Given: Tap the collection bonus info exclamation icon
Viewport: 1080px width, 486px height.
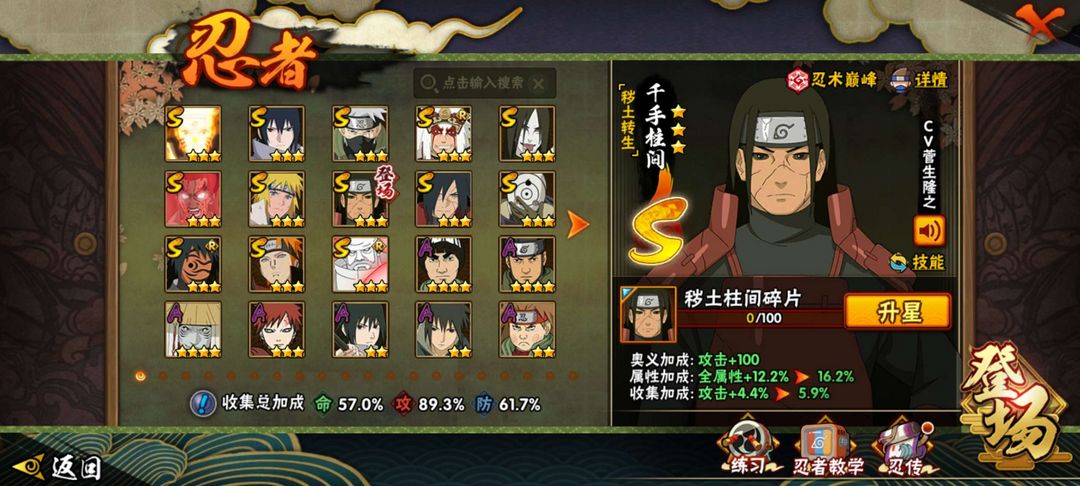Looking at the screenshot, I should click(203, 403).
